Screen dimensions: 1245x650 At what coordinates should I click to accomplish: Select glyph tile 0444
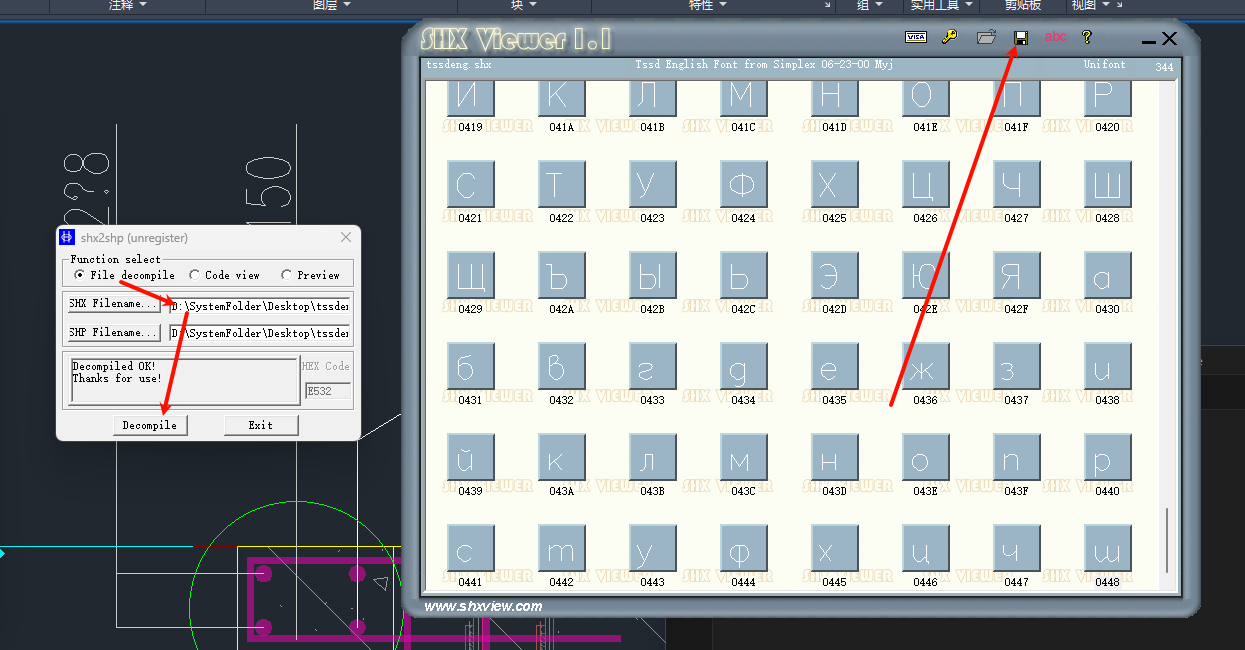[x=743, y=548]
